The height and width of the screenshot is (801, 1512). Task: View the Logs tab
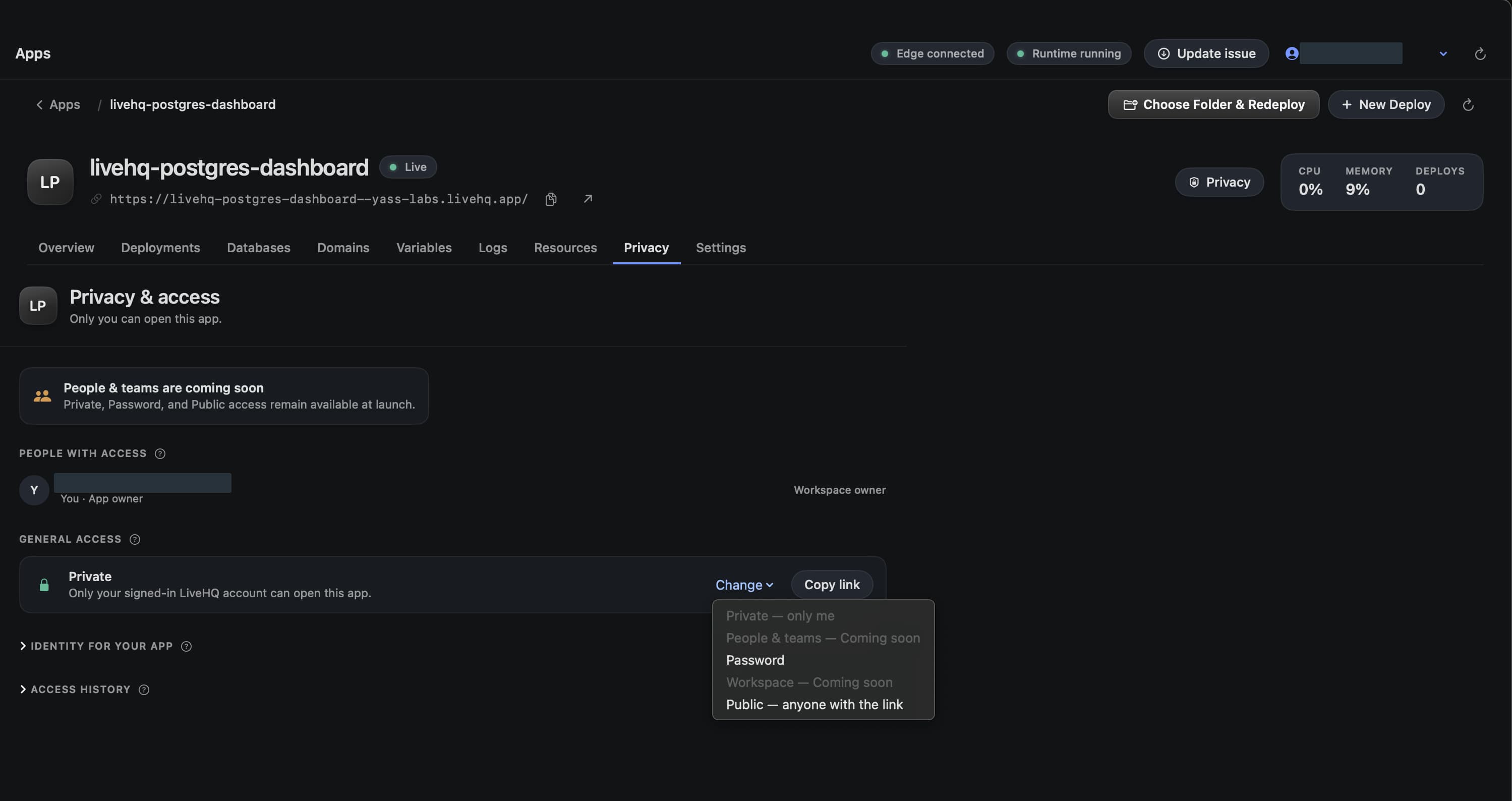pos(492,248)
